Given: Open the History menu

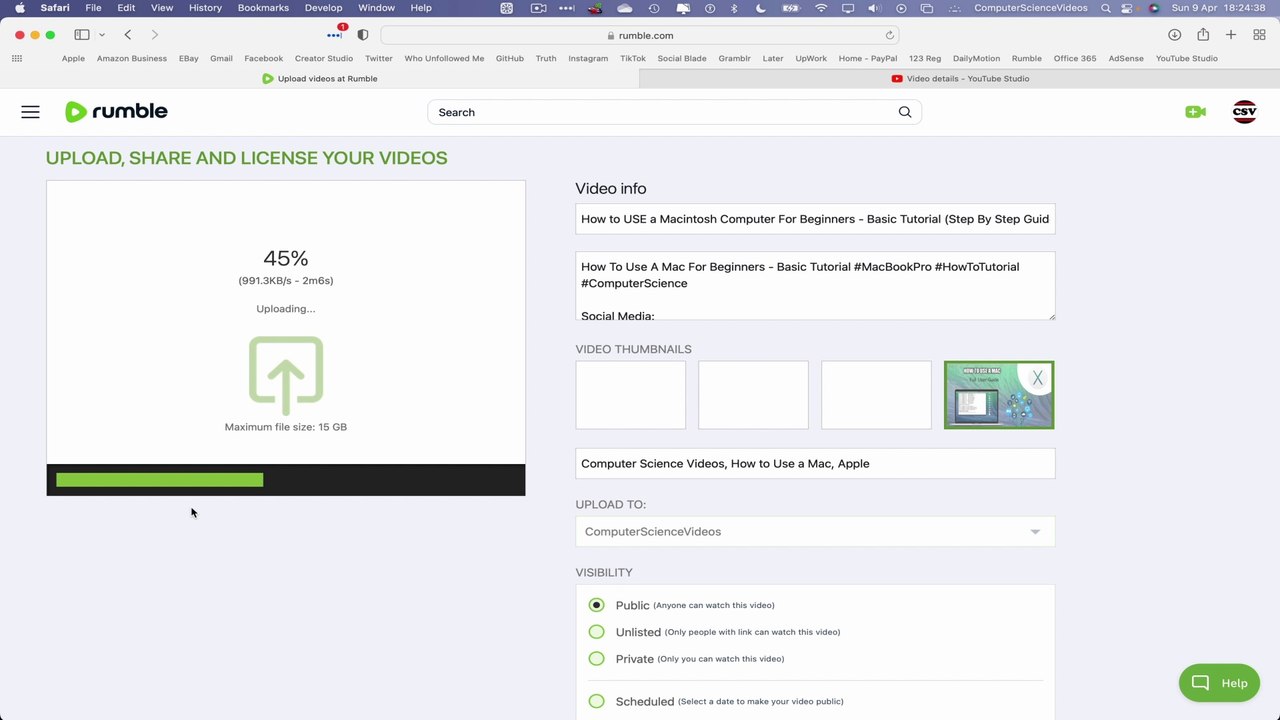Looking at the screenshot, I should pos(205,8).
